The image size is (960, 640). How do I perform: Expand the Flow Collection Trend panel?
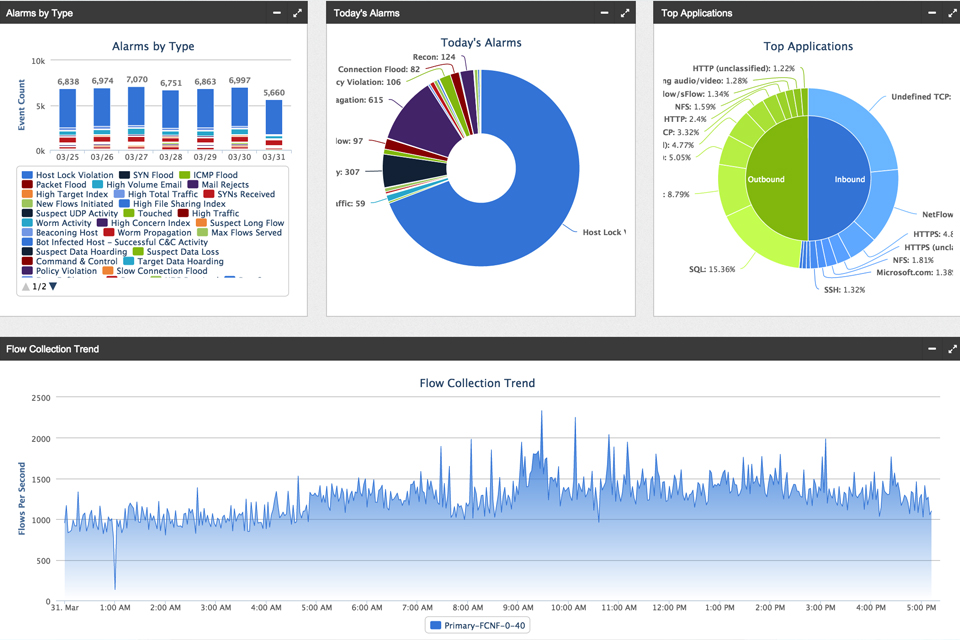pos(953,349)
